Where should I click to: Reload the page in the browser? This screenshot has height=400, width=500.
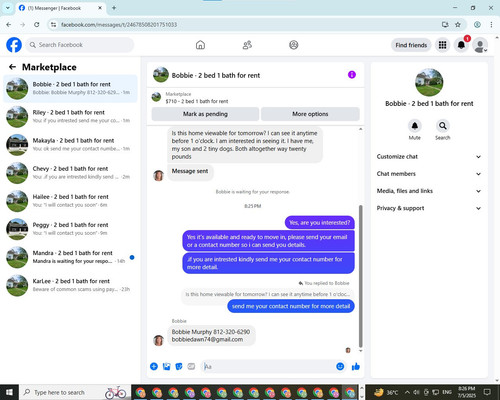(37, 24)
